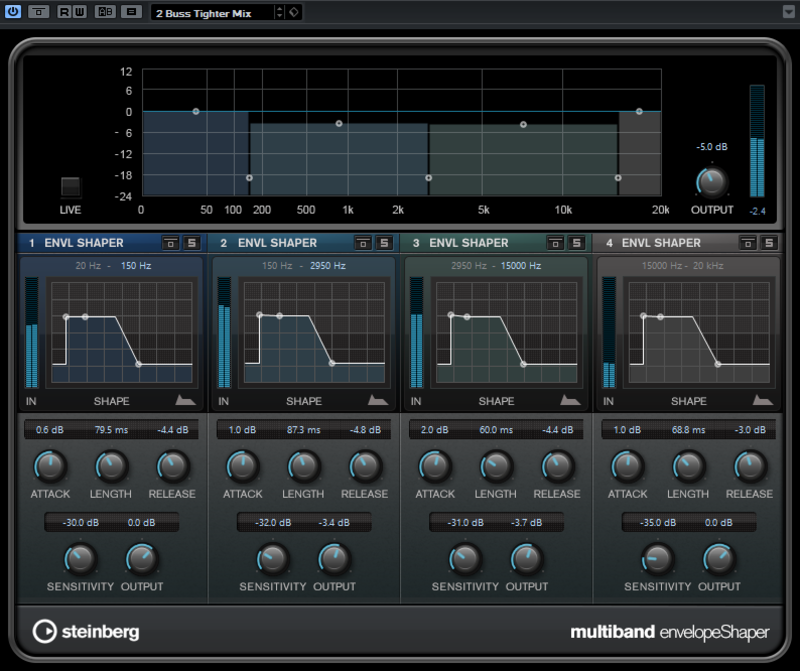Enable Read automation (R) button
The image size is (800, 671).
coord(64,11)
